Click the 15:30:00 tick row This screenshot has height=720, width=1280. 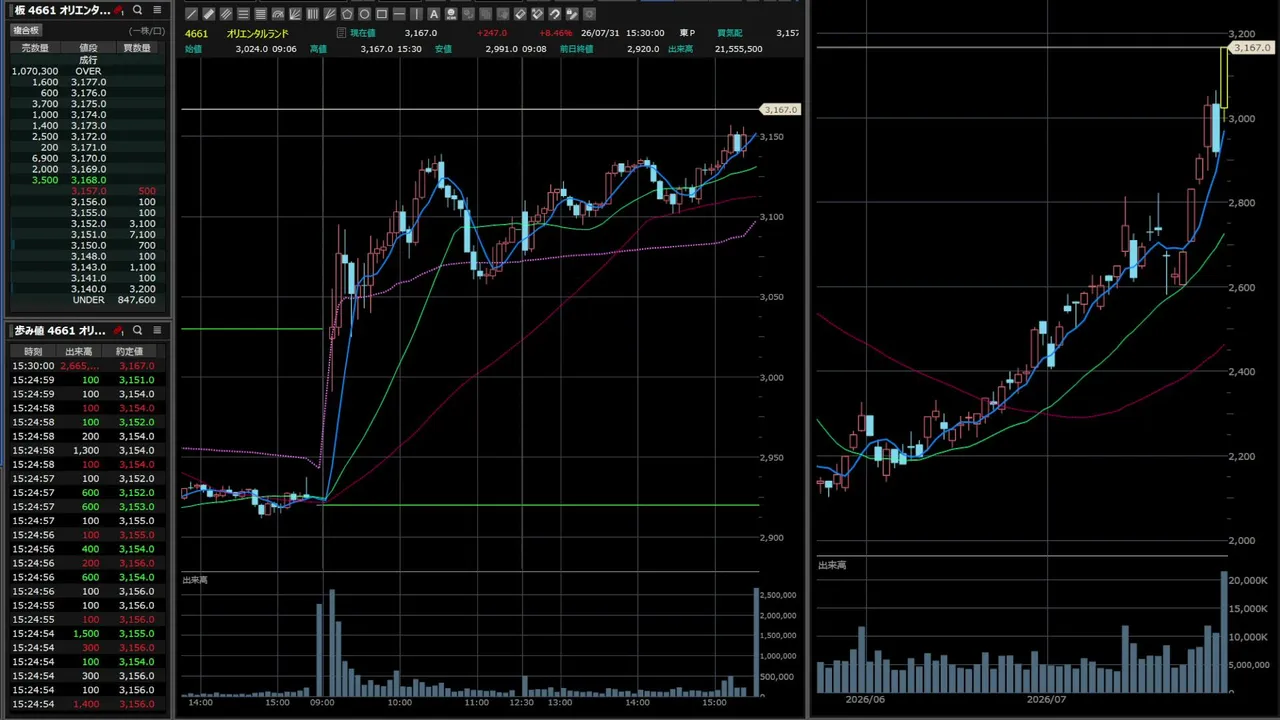click(88, 366)
